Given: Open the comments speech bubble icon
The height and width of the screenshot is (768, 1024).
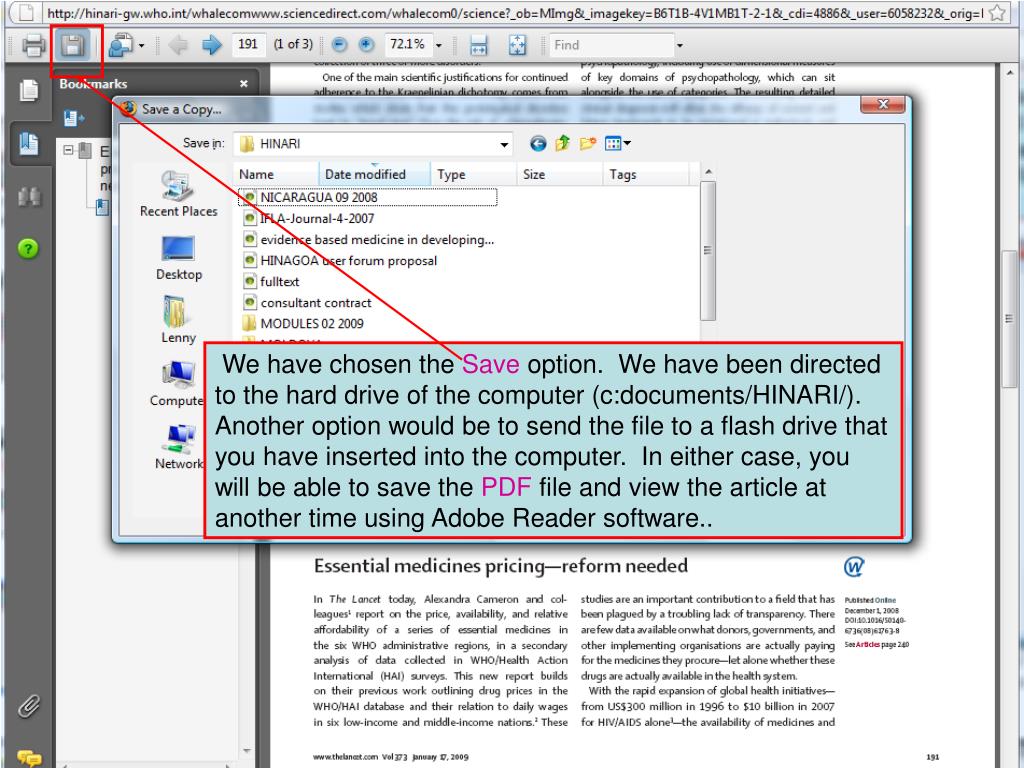Looking at the screenshot, I should pos(29,758).
